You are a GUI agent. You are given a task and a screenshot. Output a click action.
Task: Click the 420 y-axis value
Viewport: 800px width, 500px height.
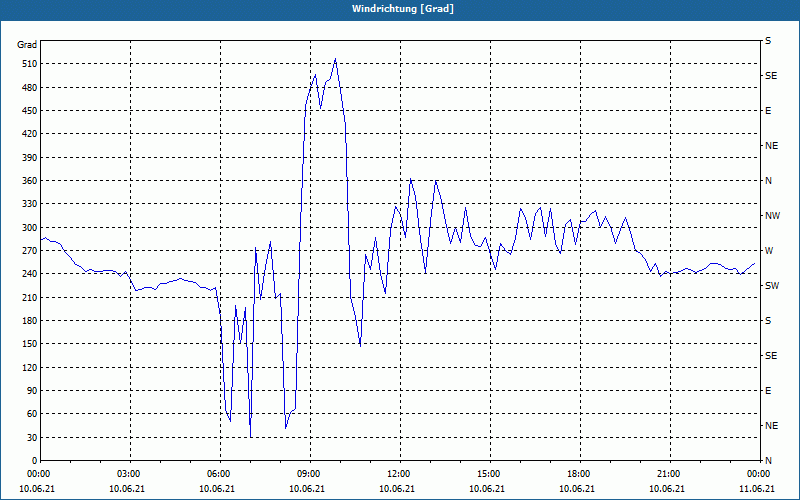(29, 134)
